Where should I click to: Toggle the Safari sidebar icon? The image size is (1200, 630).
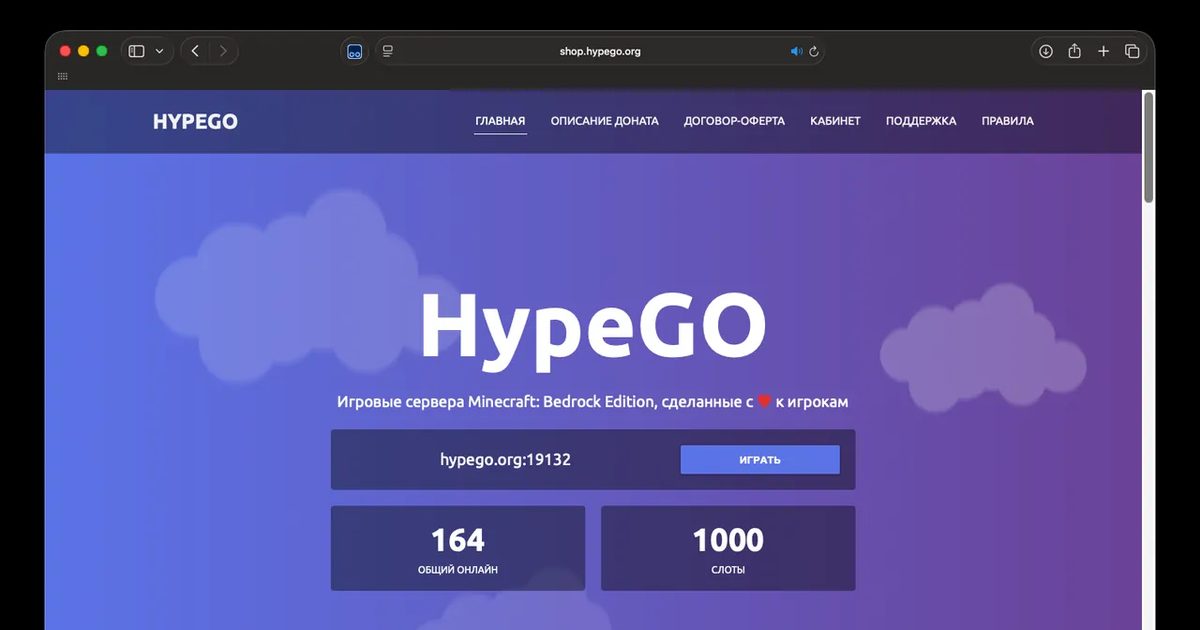tap(137, 51)
